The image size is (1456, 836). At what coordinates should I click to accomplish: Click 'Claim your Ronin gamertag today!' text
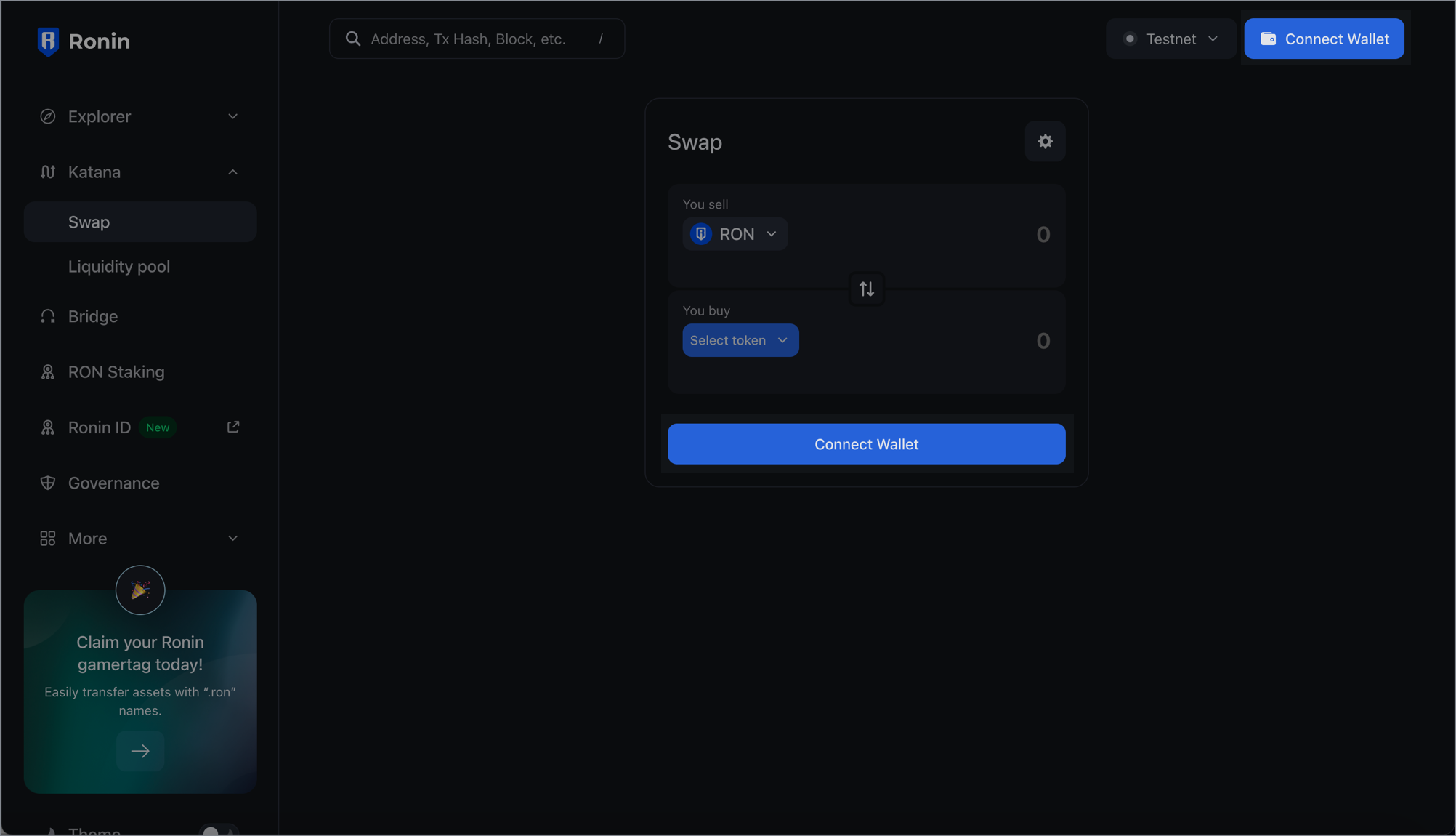[x=140, y=654]
